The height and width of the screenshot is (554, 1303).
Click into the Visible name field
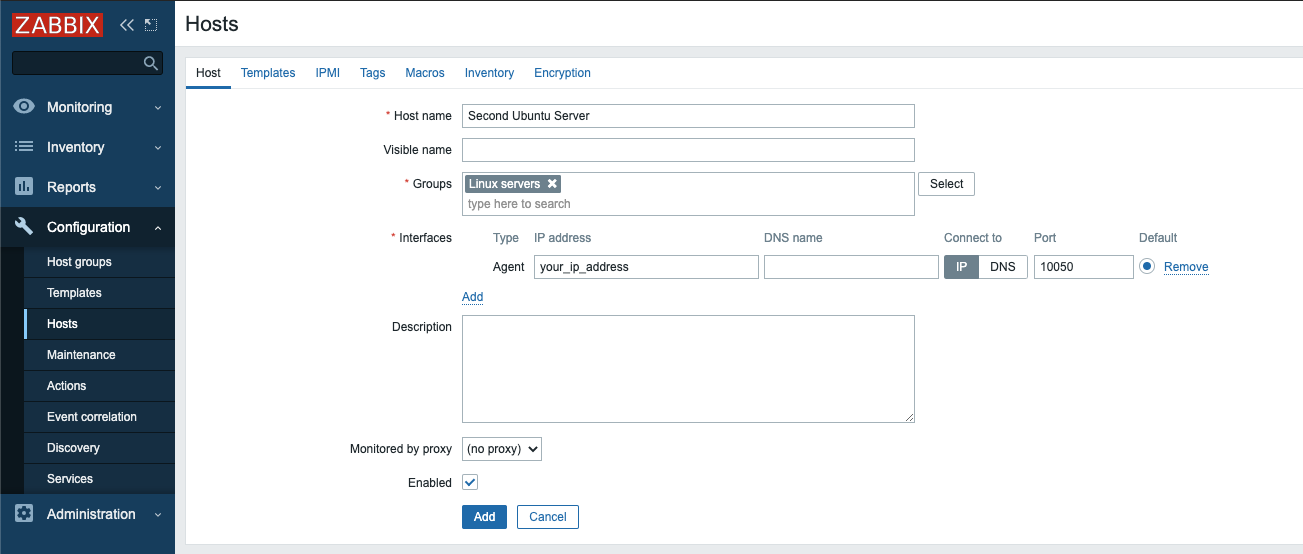click(x=688, y=150)
